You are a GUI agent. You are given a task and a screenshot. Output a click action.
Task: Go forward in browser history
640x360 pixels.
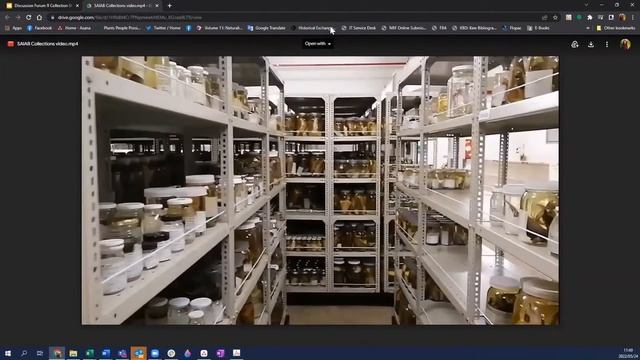coord(18,18)
